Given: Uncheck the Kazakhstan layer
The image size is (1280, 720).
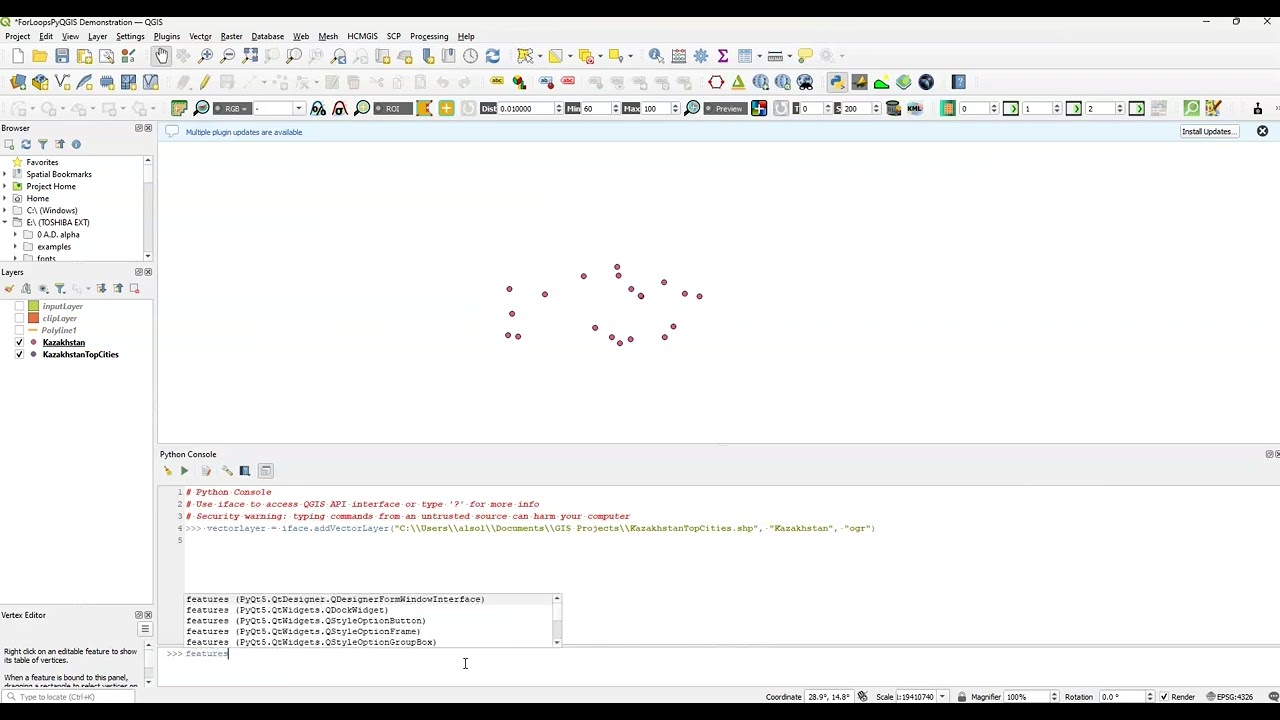Looking at the screenshot, I should pos(19,342).
